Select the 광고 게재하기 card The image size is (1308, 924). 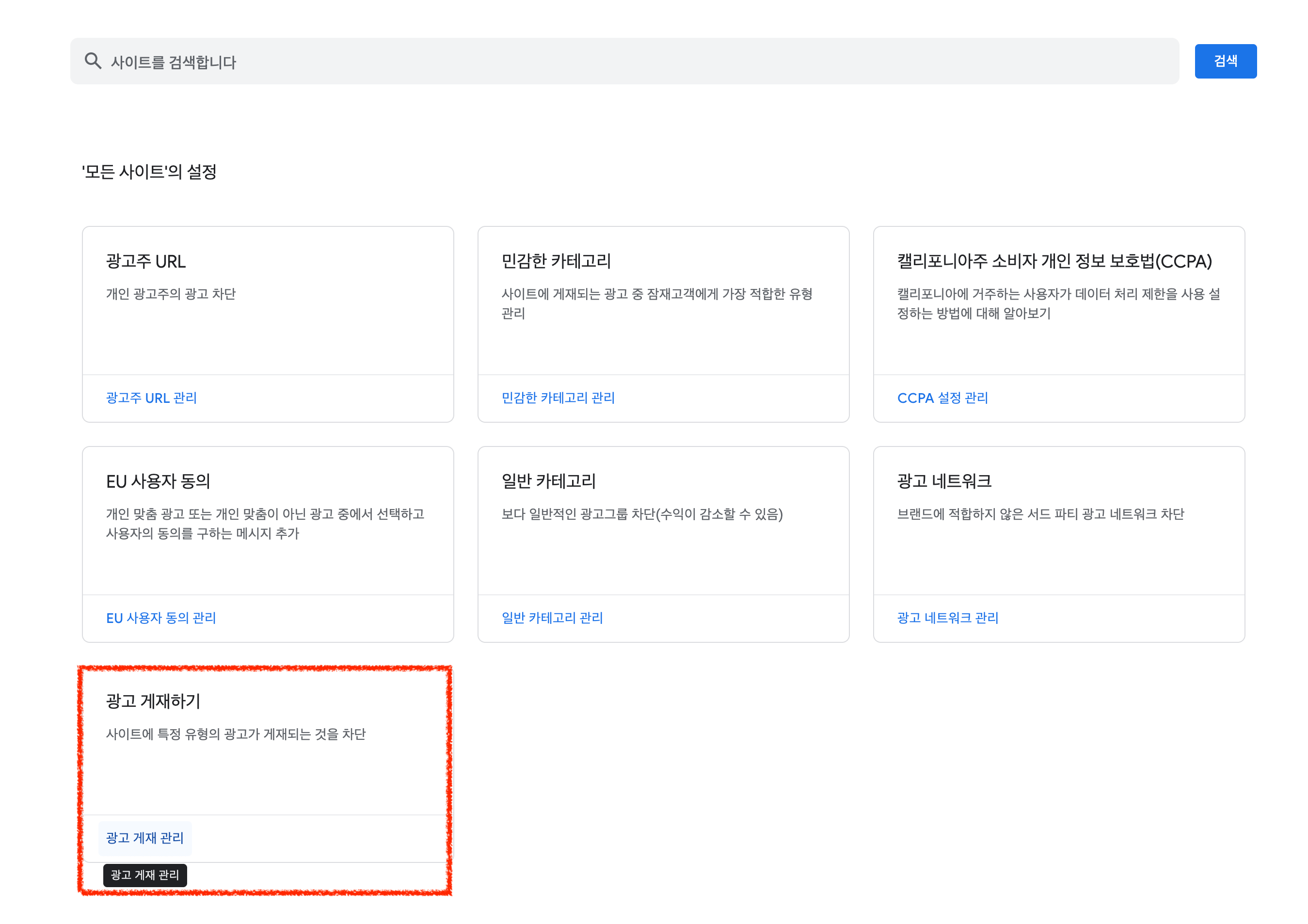pos(265,758)
